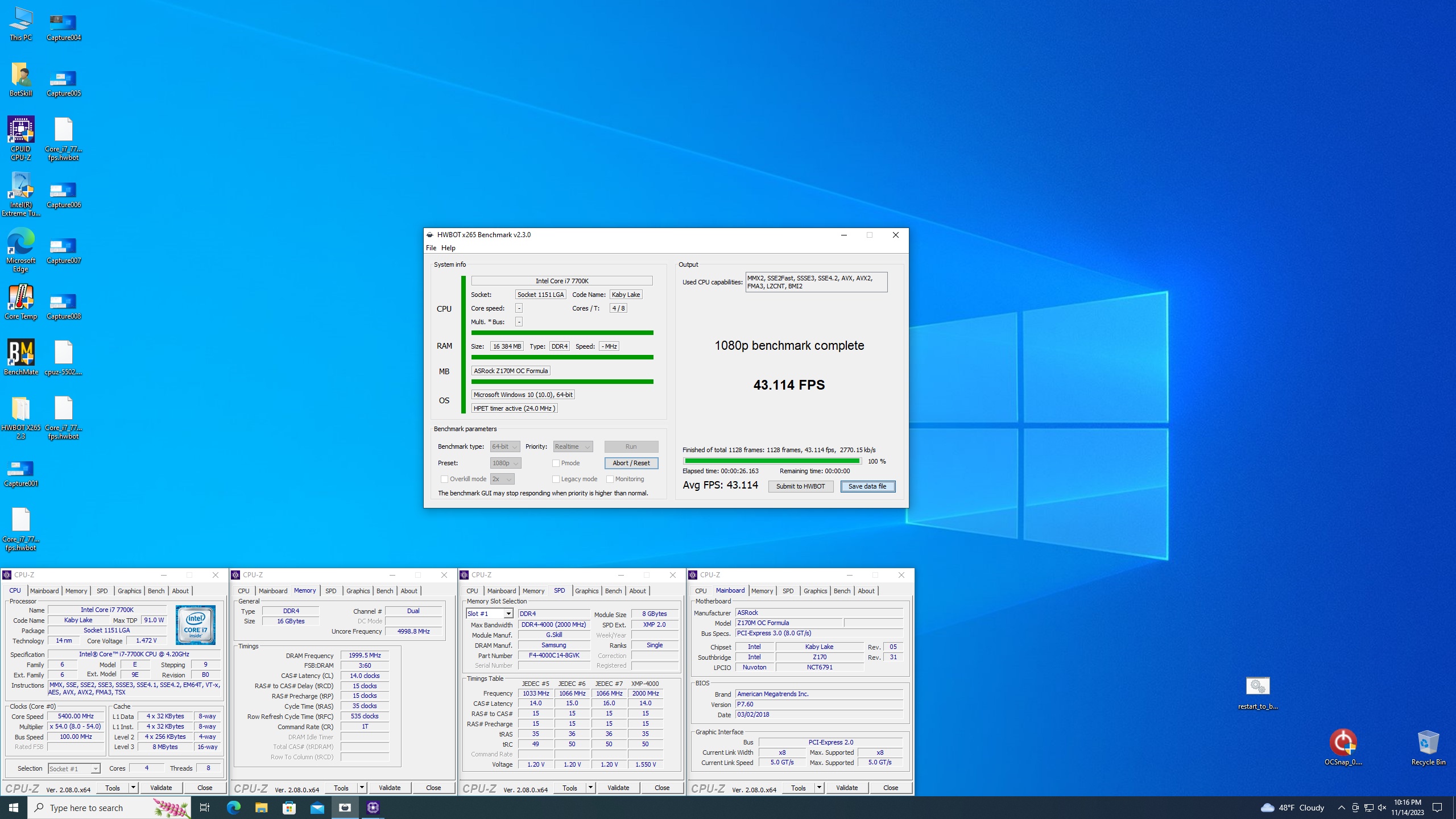Click the benchmark progress bar at 100%
This screenshot has height=819, width=1456.
pyautogui.click(x=772, y=461)
